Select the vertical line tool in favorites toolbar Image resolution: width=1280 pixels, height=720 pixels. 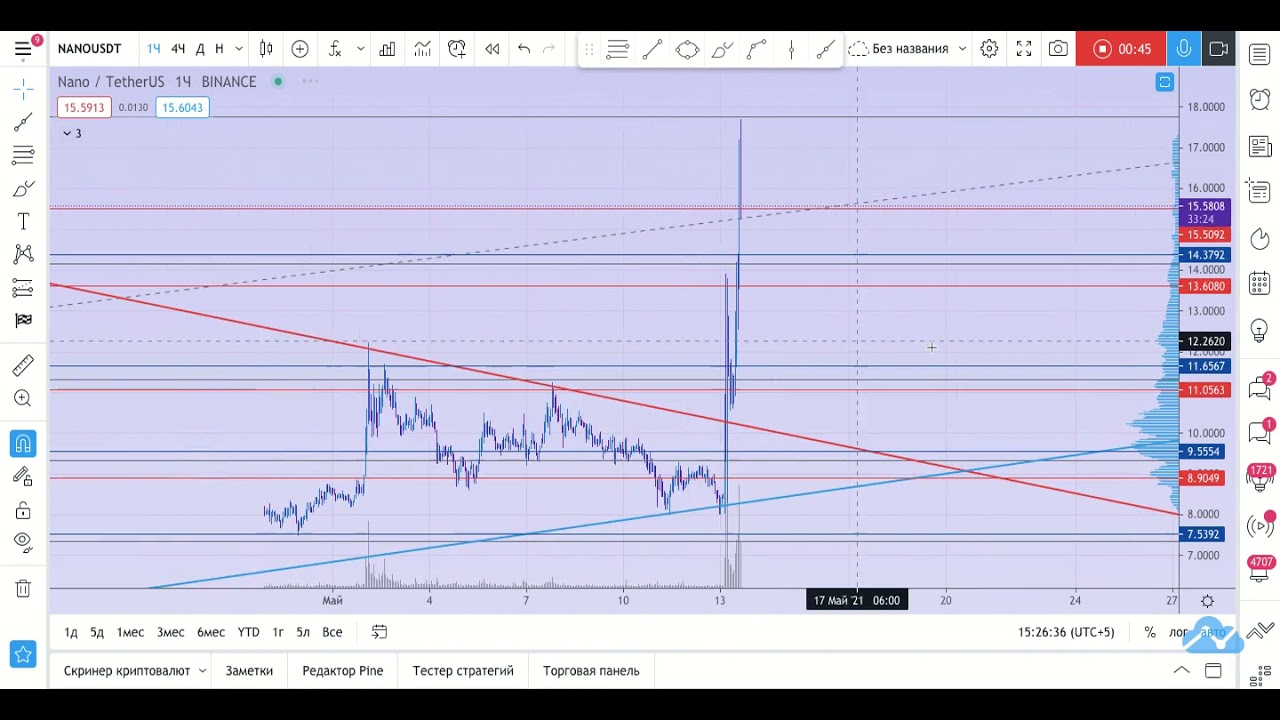tap(791, 49)
